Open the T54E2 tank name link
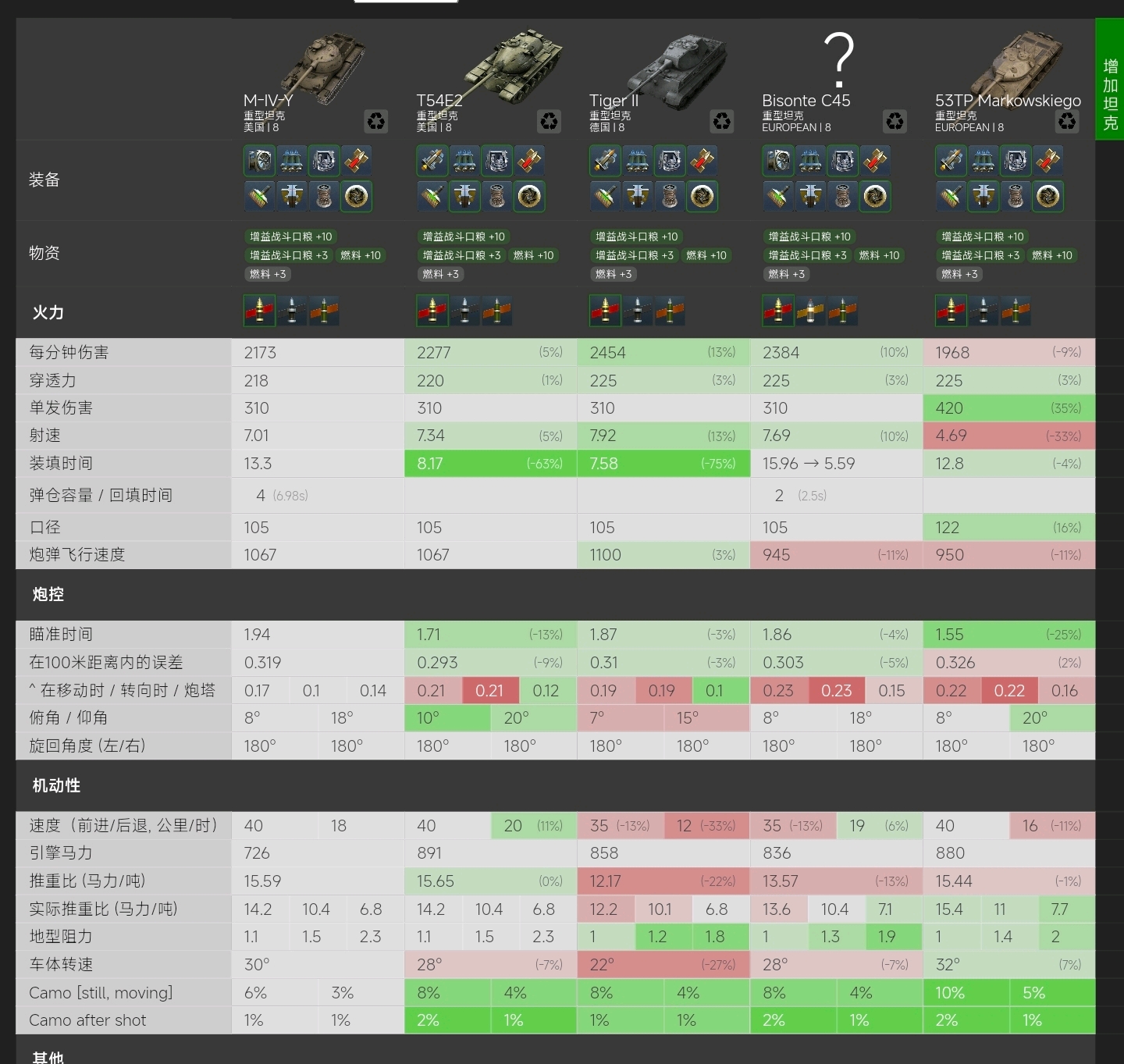This screenshot has height=1064, width=1124. pos(439,101)
